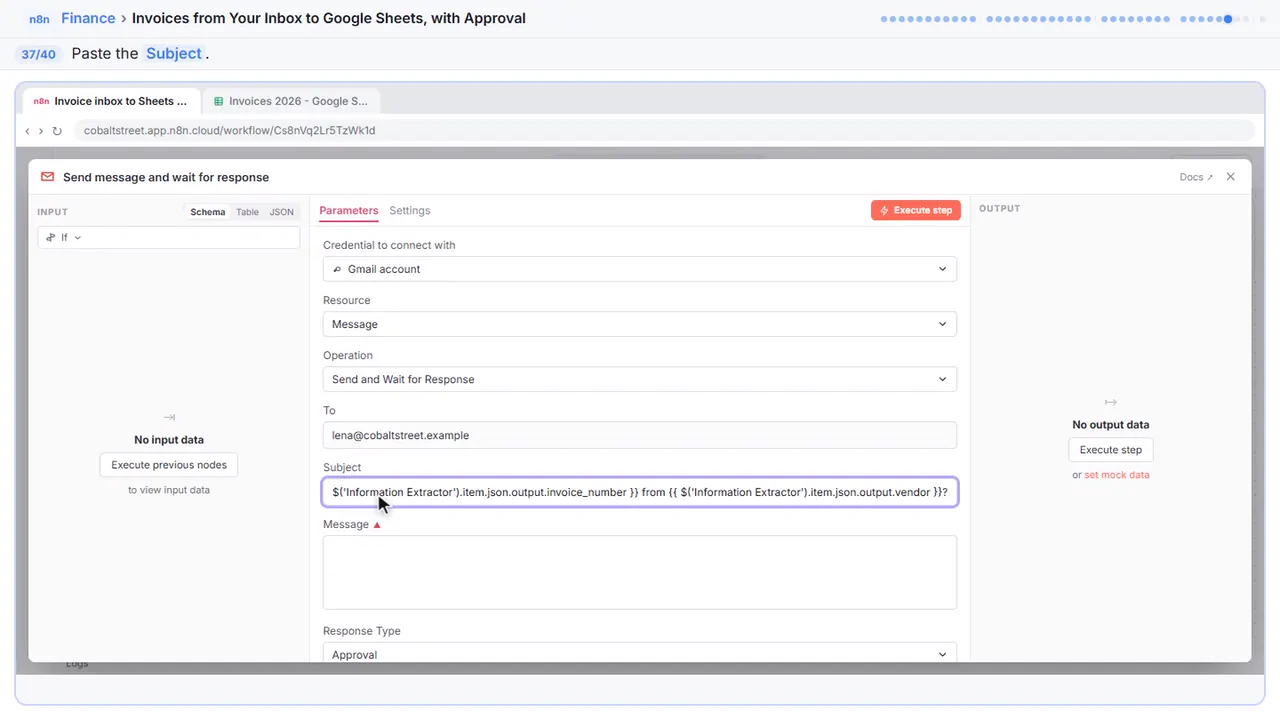Click the highlighted current-step progress dot
This screenshot has width=1280, height=720.
(x=1228, y=19)
